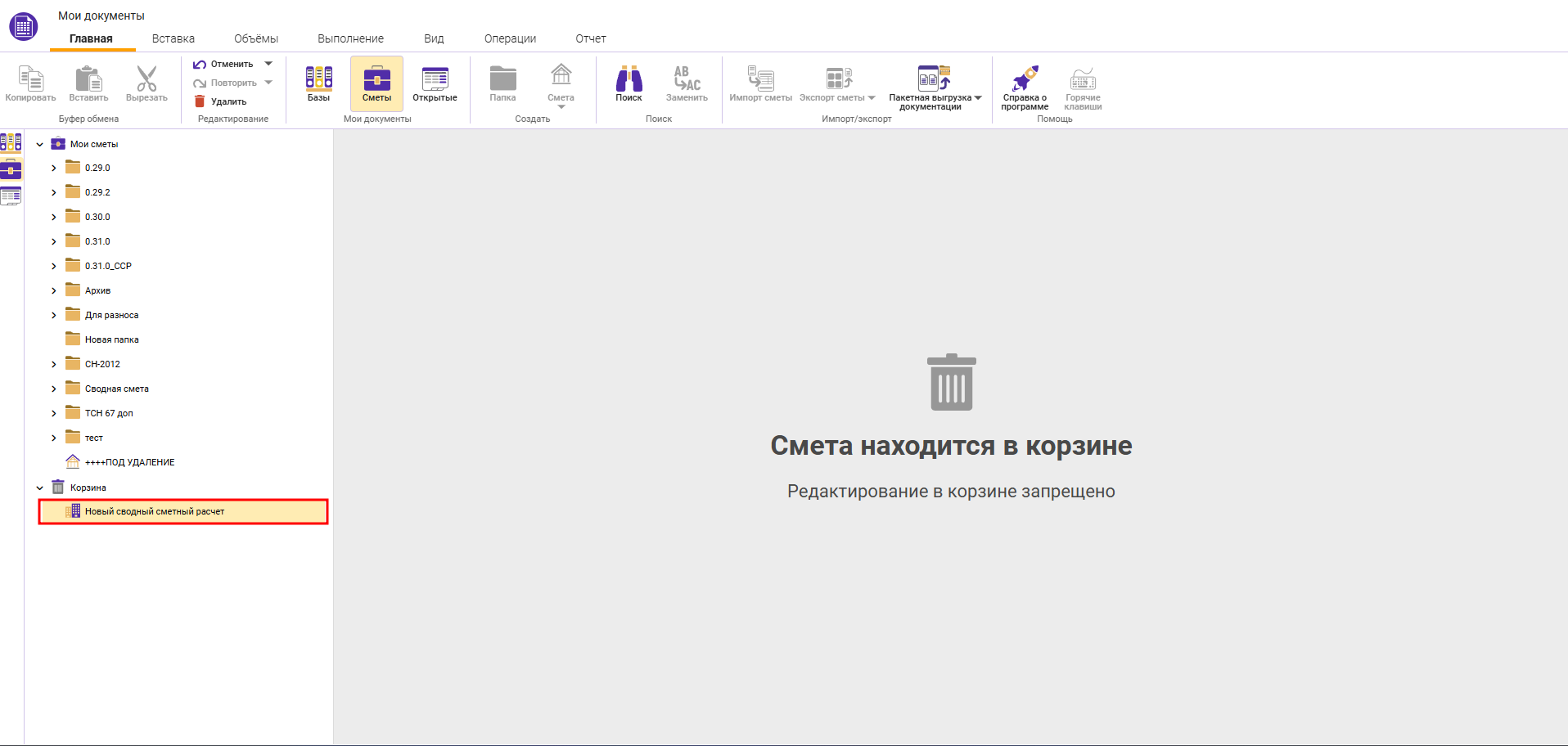Collapse the Корзина tree node
Screen dimensions: 1568x746
pyautogui.click(x=39, y=487)
